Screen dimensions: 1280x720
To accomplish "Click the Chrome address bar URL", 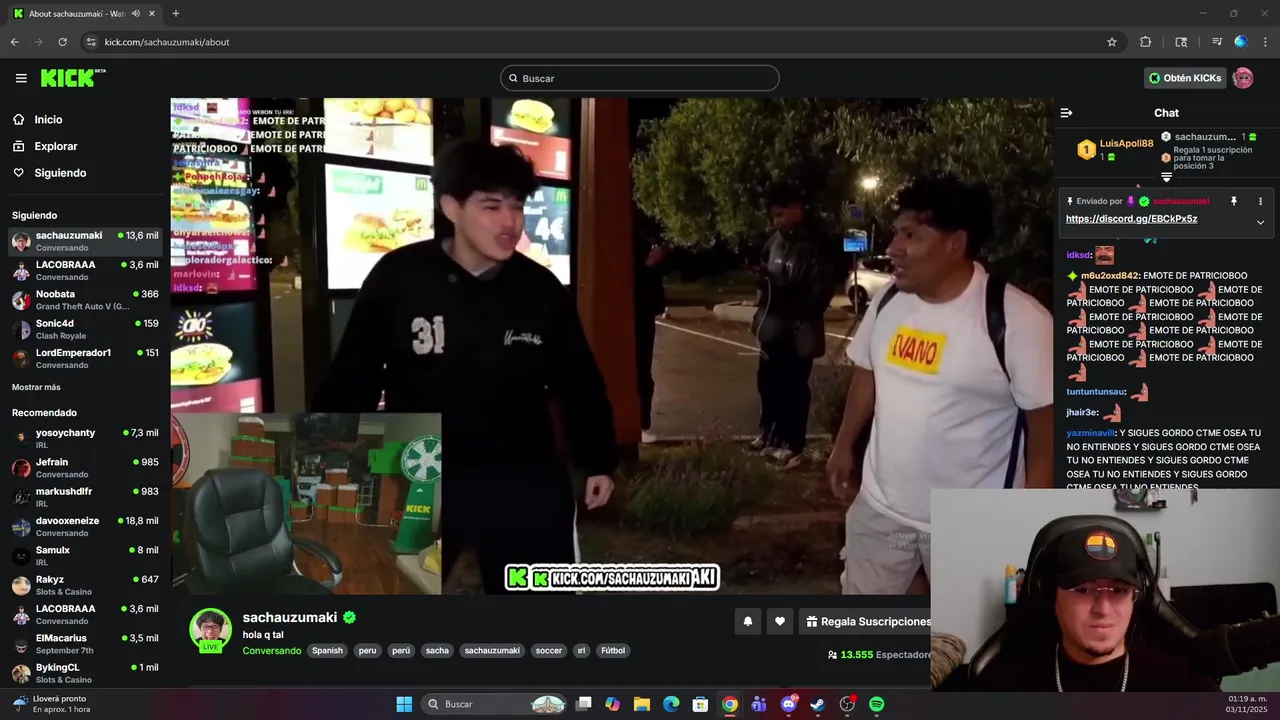I will click(167, 42).
